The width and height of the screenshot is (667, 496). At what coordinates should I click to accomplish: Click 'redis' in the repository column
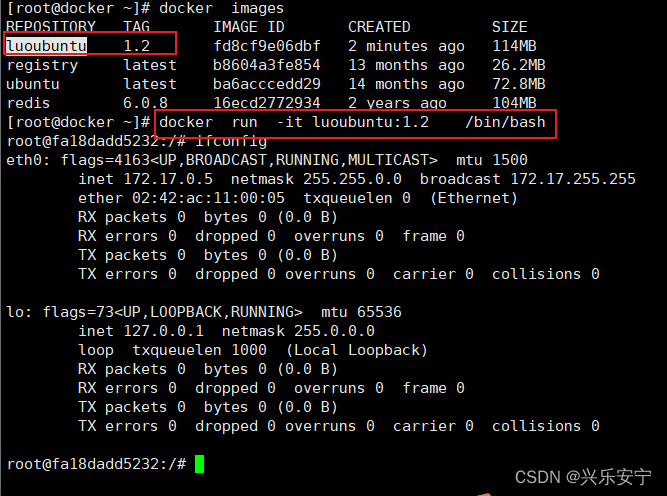click(29, 103)
